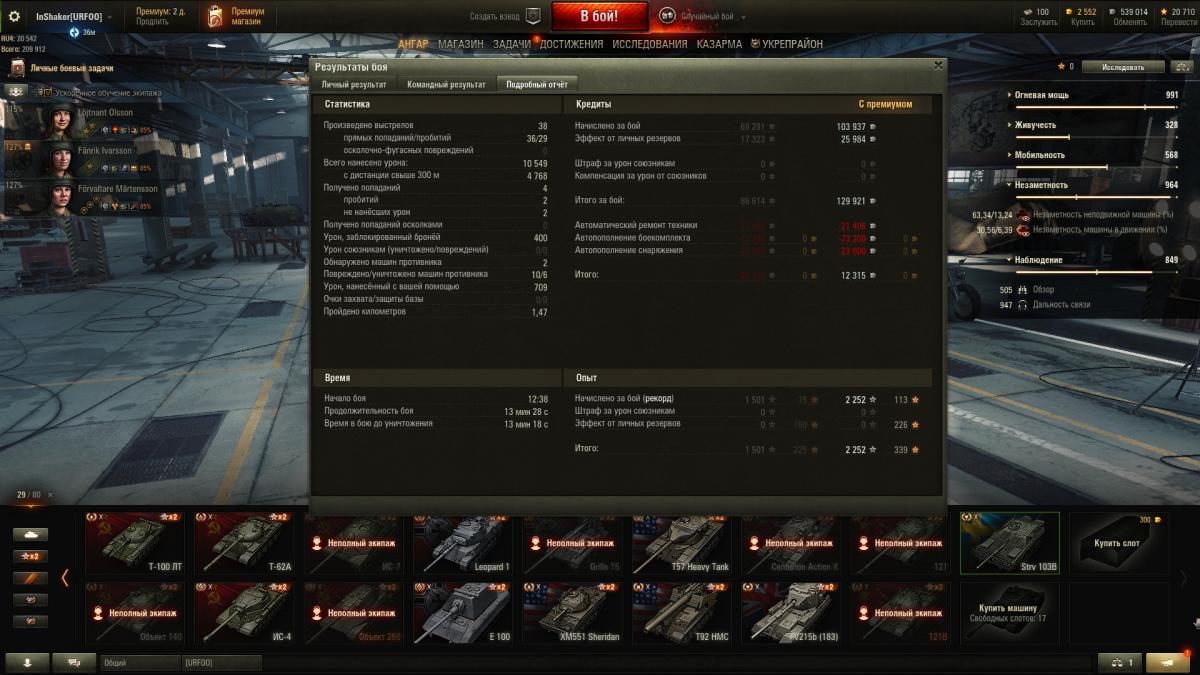
Task: Click the Исследовать button
Action: coord(1124,67)
